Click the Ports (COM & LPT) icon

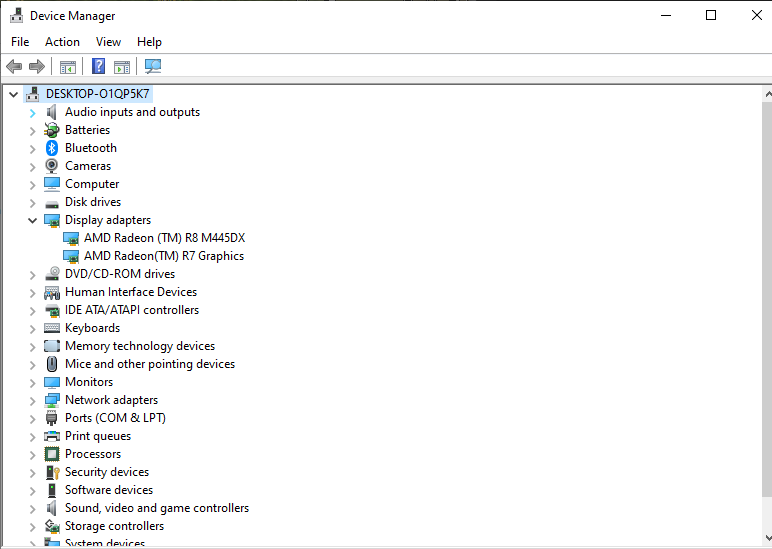click(x=52, y=419)
